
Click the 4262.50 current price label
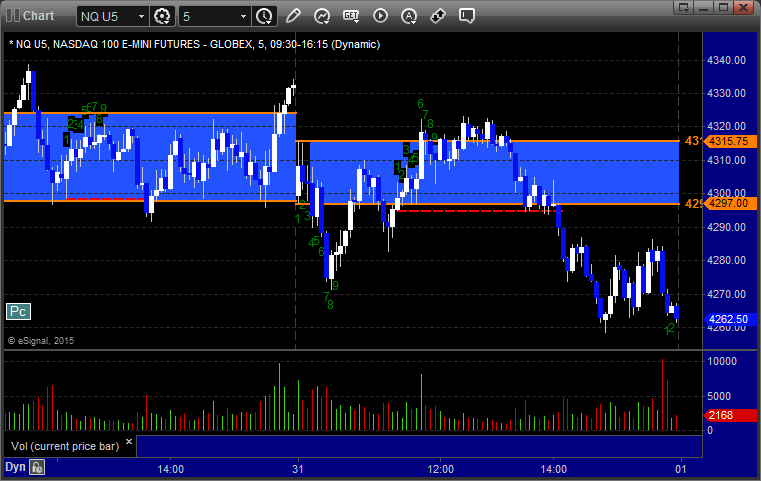(729, 319)
